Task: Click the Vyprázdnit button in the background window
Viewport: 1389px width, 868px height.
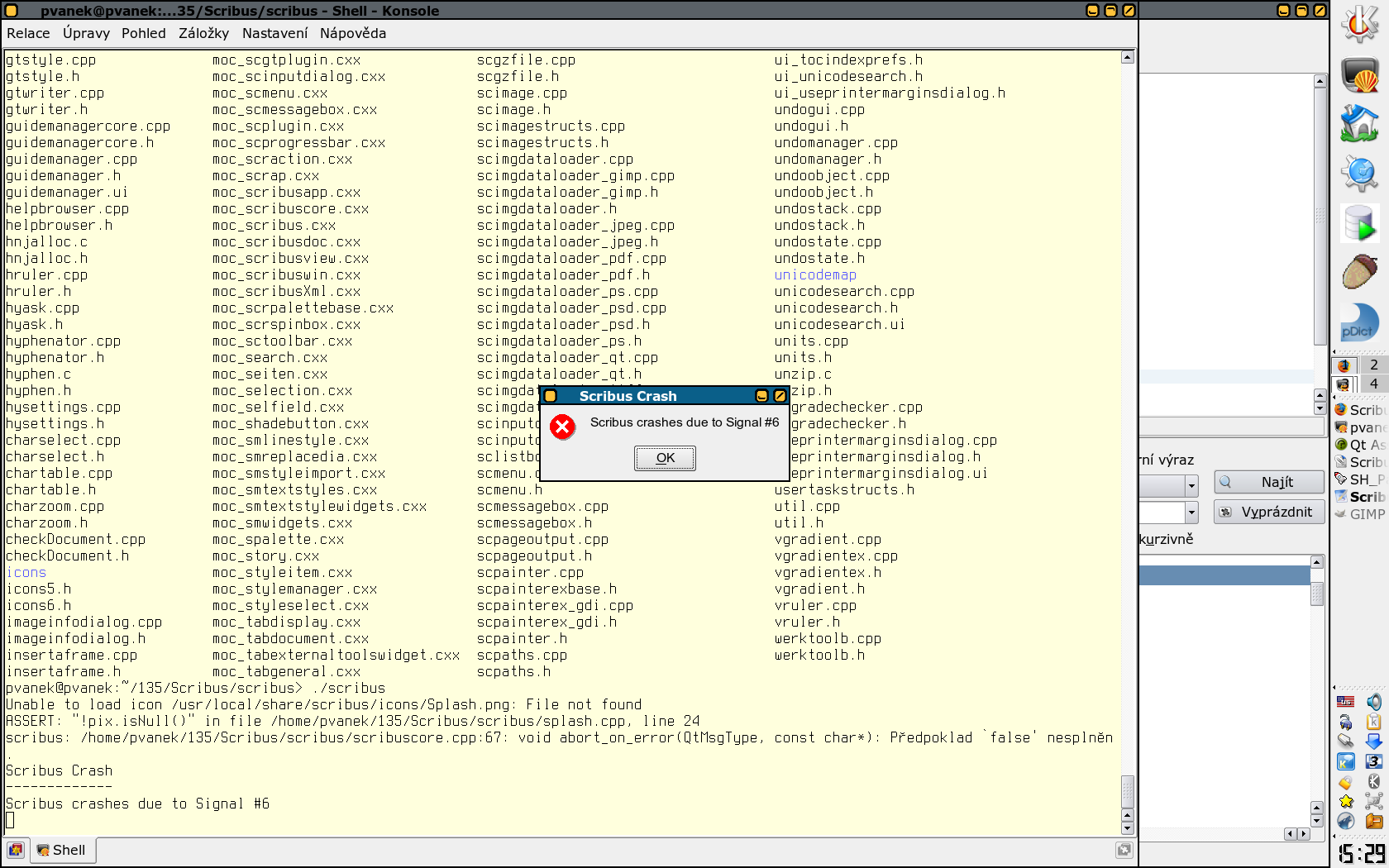Action: pos(1268,512)
